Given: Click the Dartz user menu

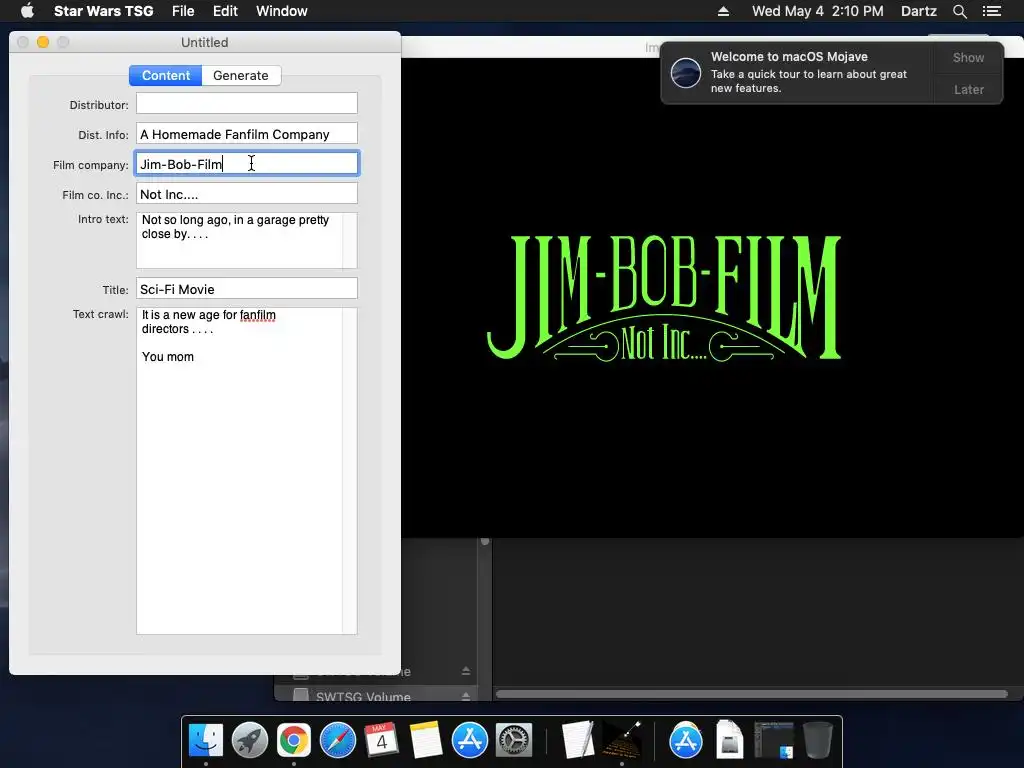Looking at the screenshot, I should tap(918, 11).
